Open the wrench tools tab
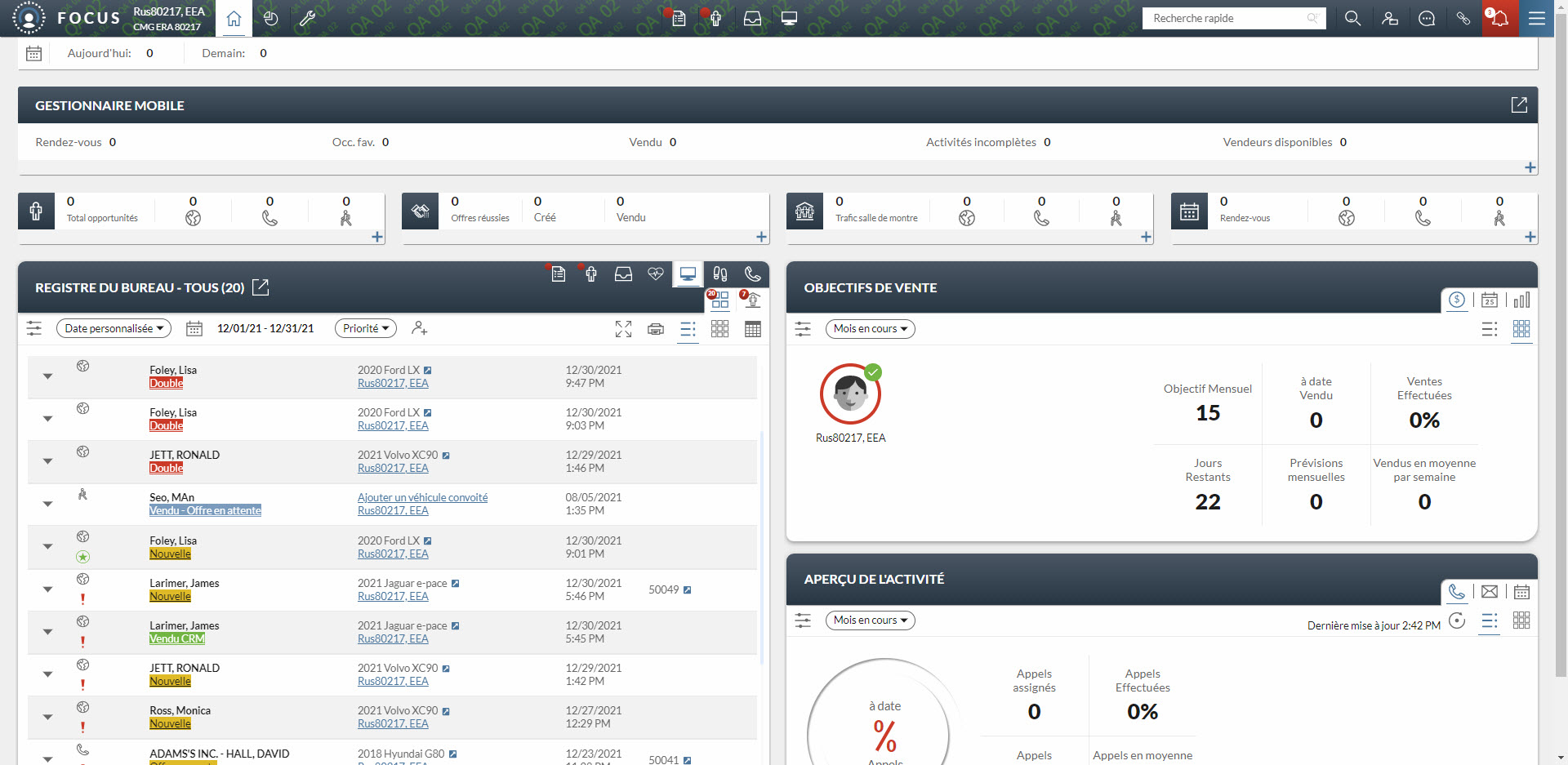 307,18
